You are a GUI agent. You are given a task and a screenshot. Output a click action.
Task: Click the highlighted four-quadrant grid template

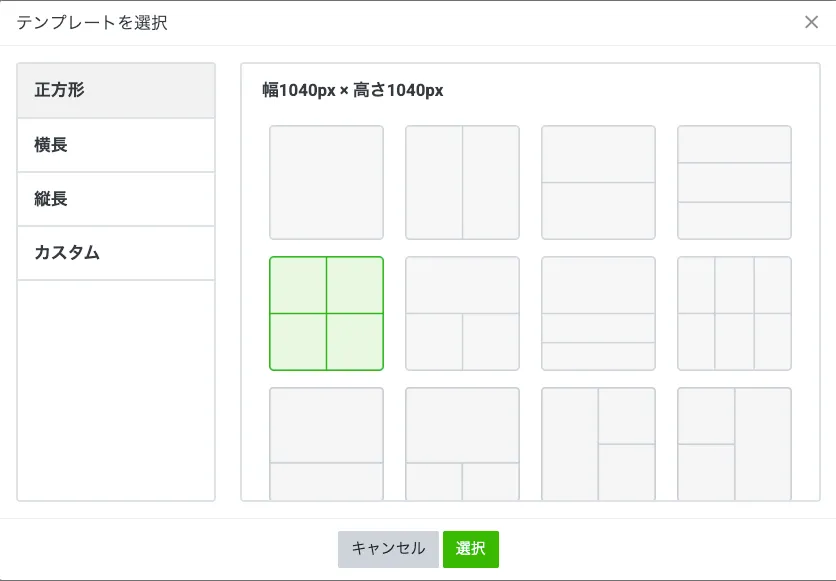click(326, 313)
